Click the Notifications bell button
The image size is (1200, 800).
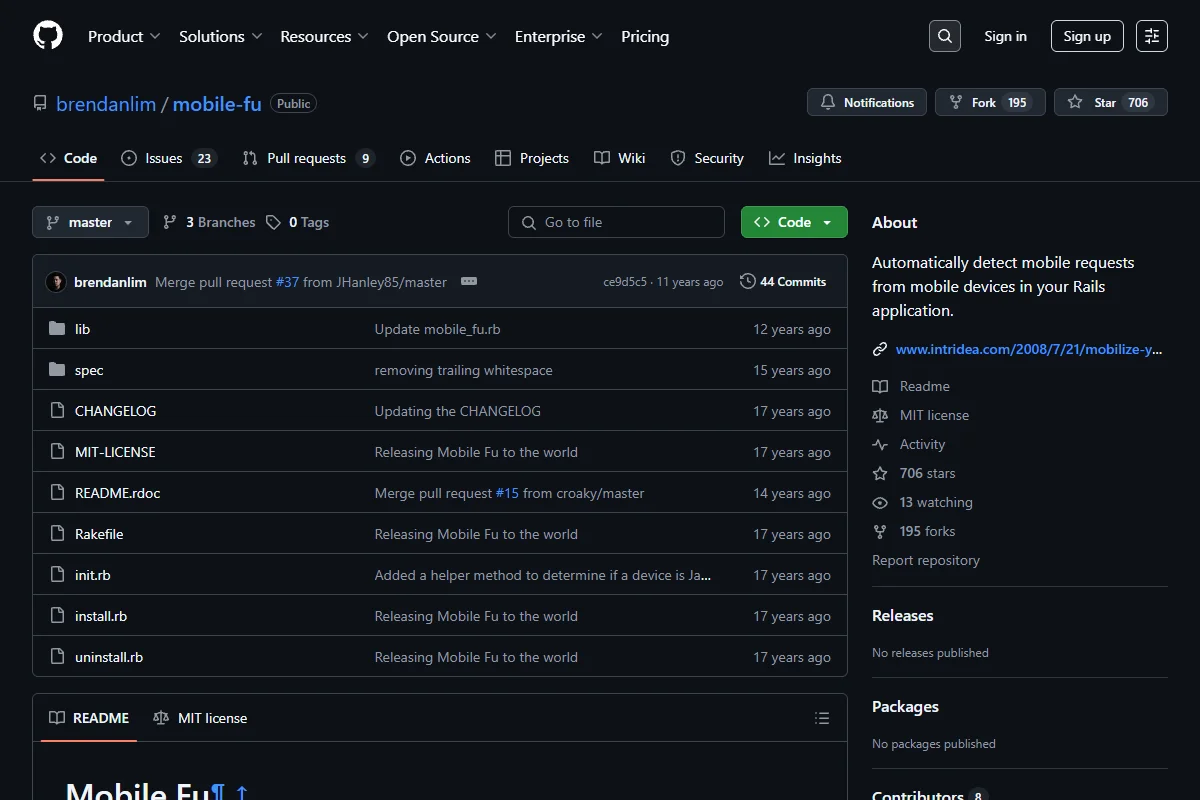tap(867, 102)
